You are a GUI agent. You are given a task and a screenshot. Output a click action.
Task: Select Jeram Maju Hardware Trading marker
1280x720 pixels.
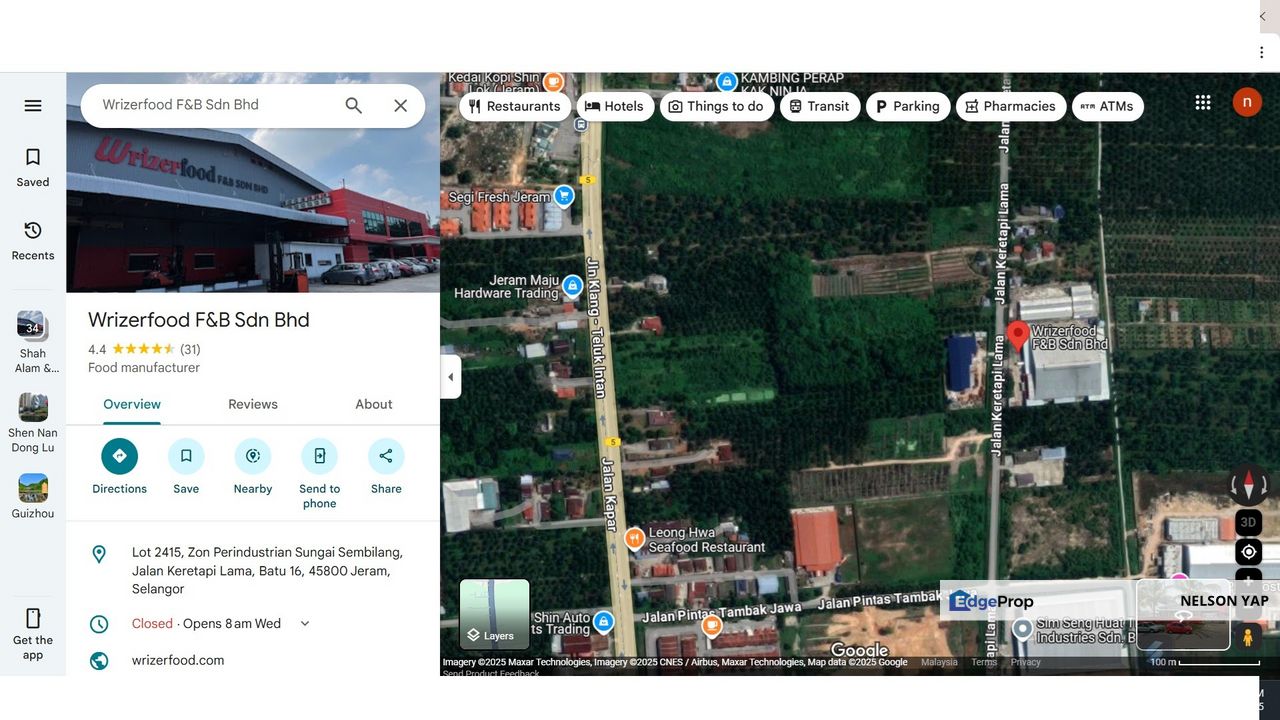coord(572,286)
